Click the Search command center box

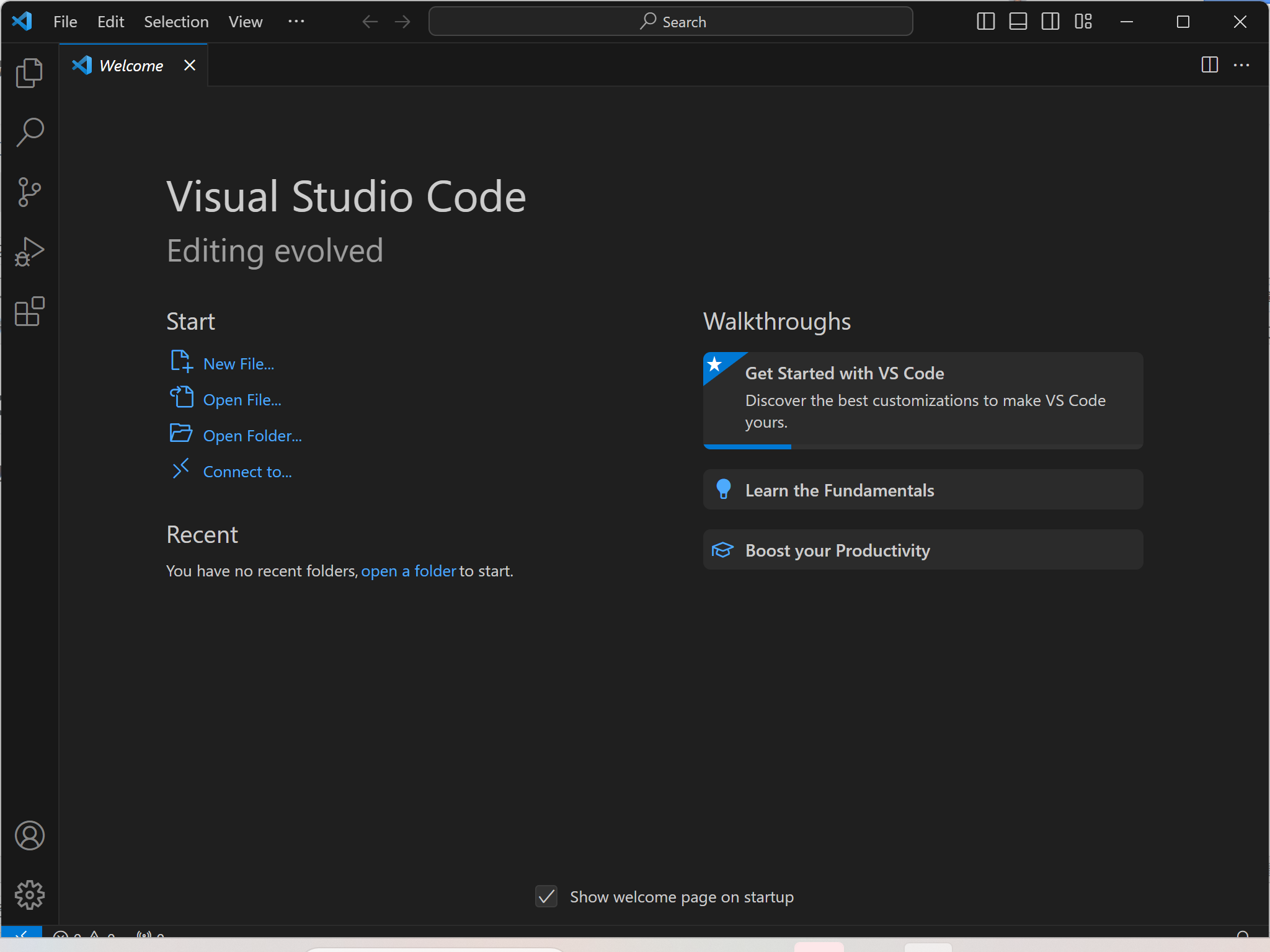[x=670, y=22]
